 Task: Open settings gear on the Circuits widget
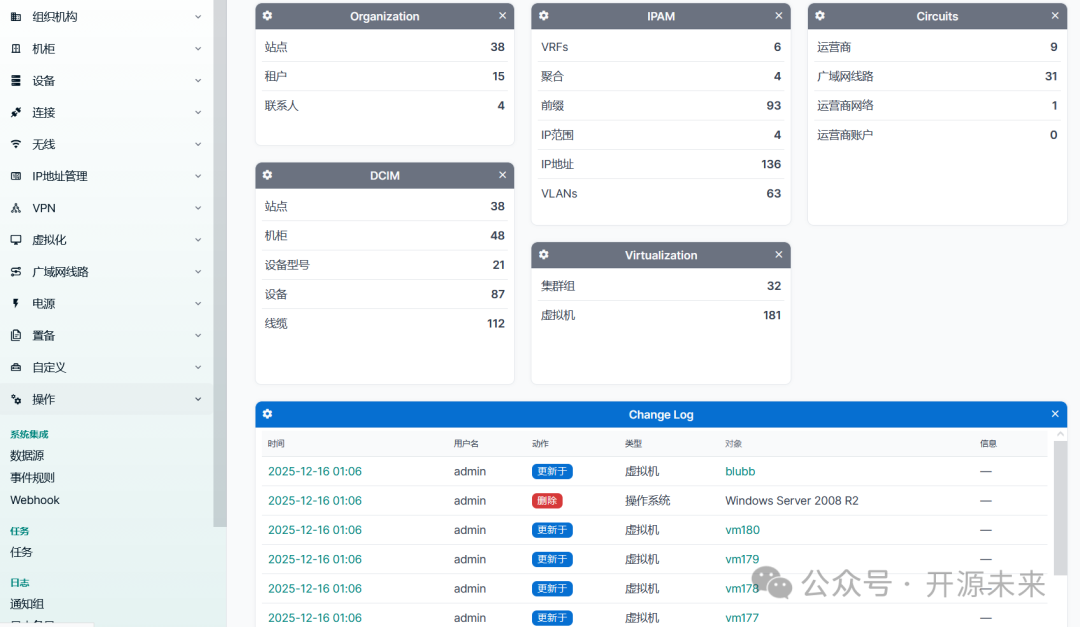point(819,16)
